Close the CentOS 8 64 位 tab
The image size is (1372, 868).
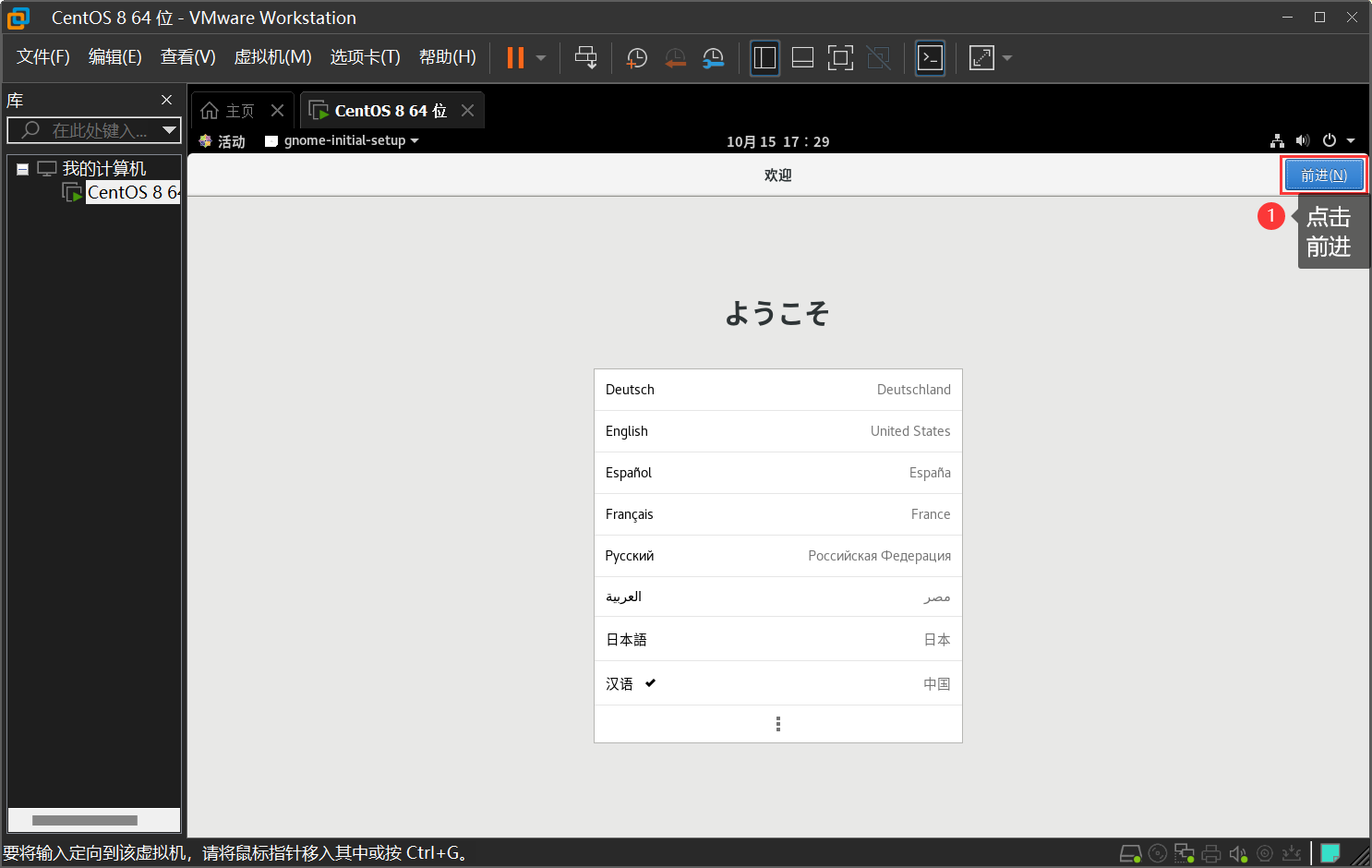468,111
